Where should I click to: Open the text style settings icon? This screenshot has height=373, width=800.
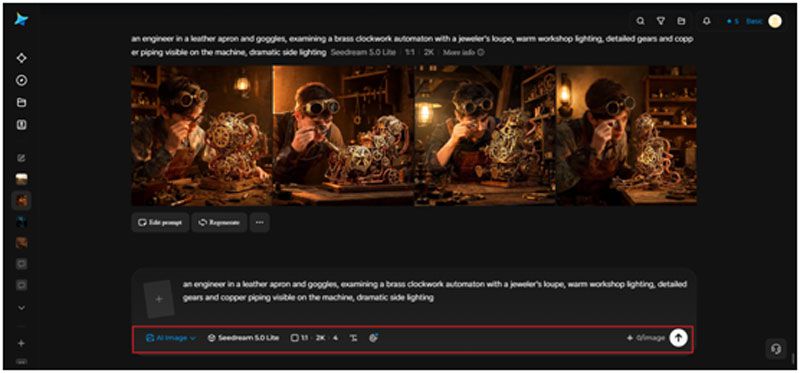pyautogui.click(x=354, y=338)
